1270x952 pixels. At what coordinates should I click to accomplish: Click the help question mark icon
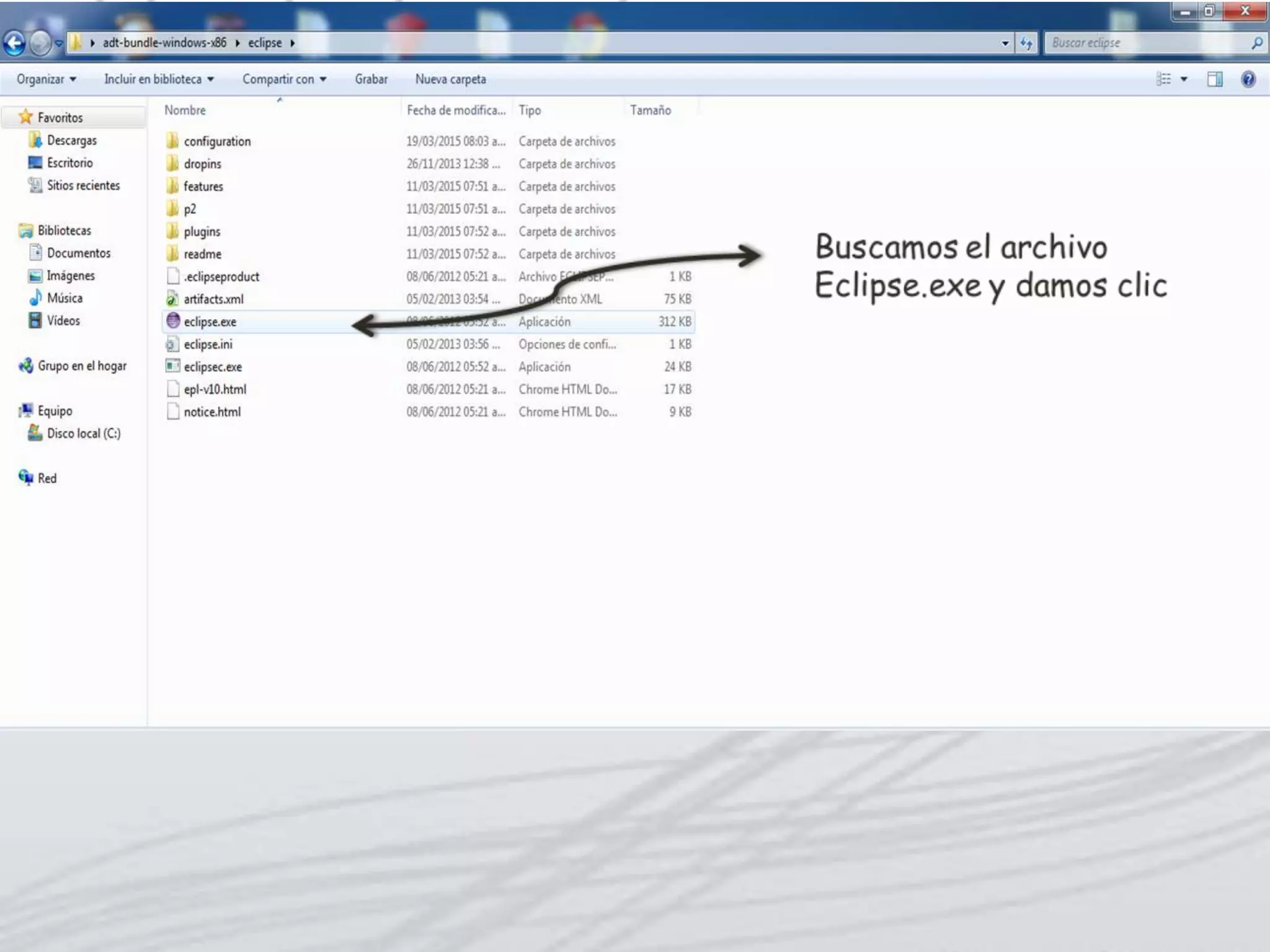[1248, 79]
